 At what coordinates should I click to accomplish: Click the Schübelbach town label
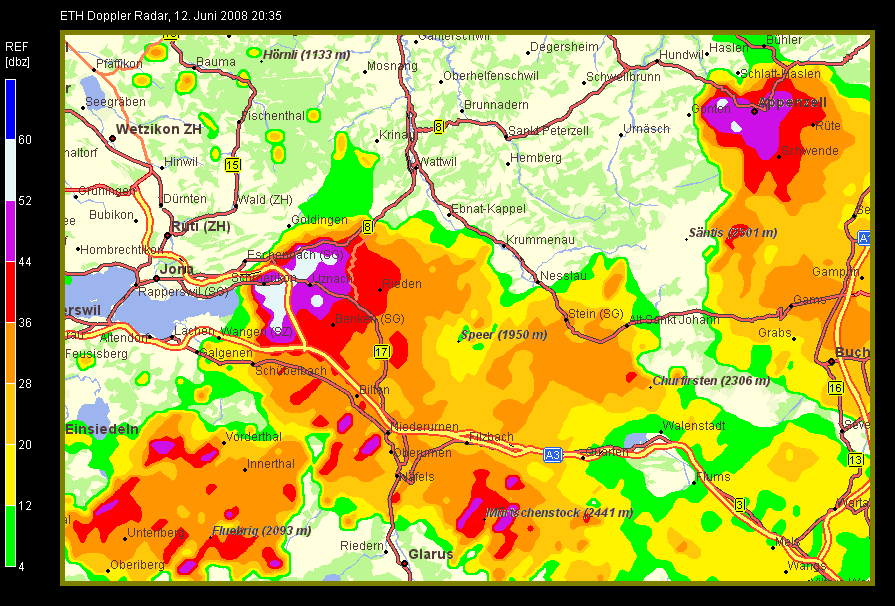291,370
